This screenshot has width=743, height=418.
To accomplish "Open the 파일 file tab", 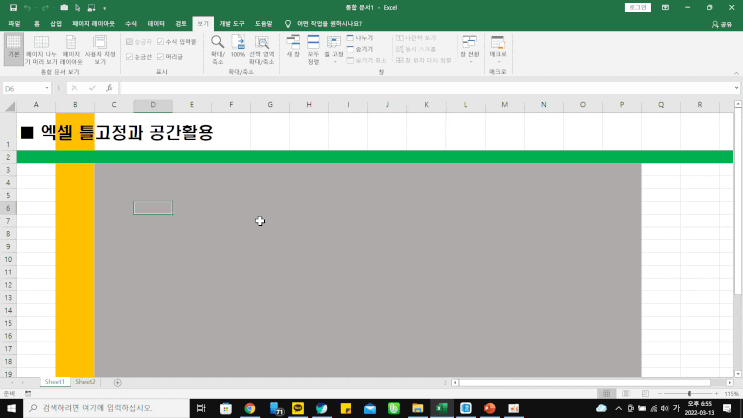I will coord(14,24).
